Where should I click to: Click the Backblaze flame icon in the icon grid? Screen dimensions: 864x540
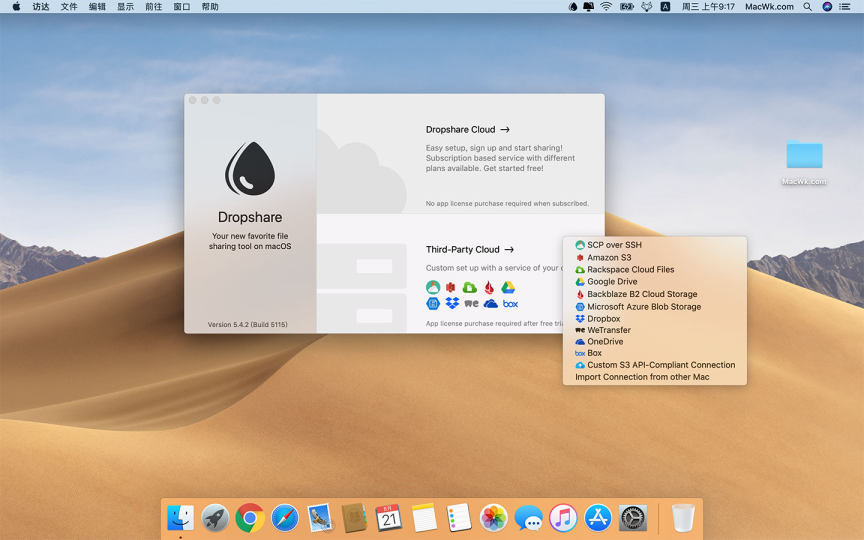click(489, 287)
